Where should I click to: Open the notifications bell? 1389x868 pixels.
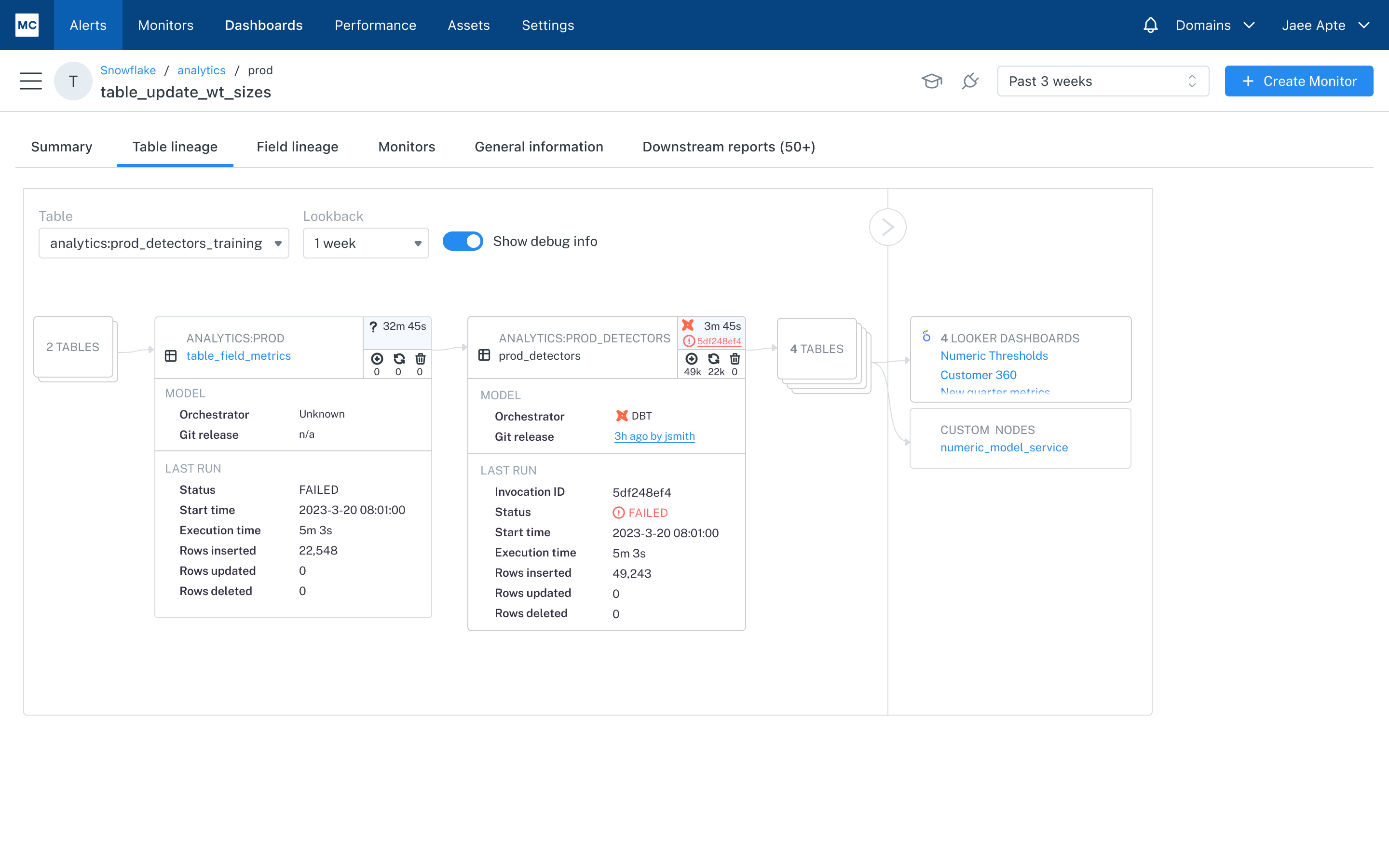tap(1150, 25)
